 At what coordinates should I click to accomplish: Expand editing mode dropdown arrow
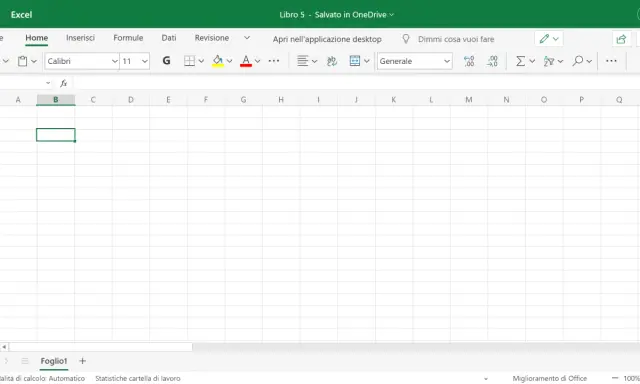pyautogui.click(x=556, y=39)
